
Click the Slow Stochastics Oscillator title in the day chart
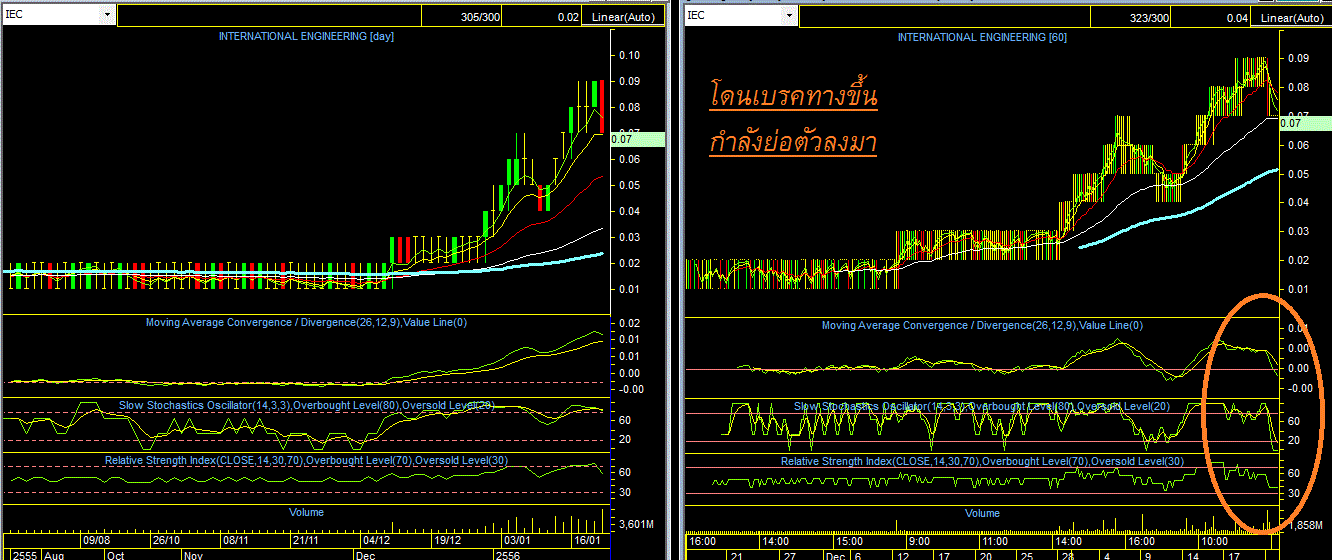click(307, 405)
